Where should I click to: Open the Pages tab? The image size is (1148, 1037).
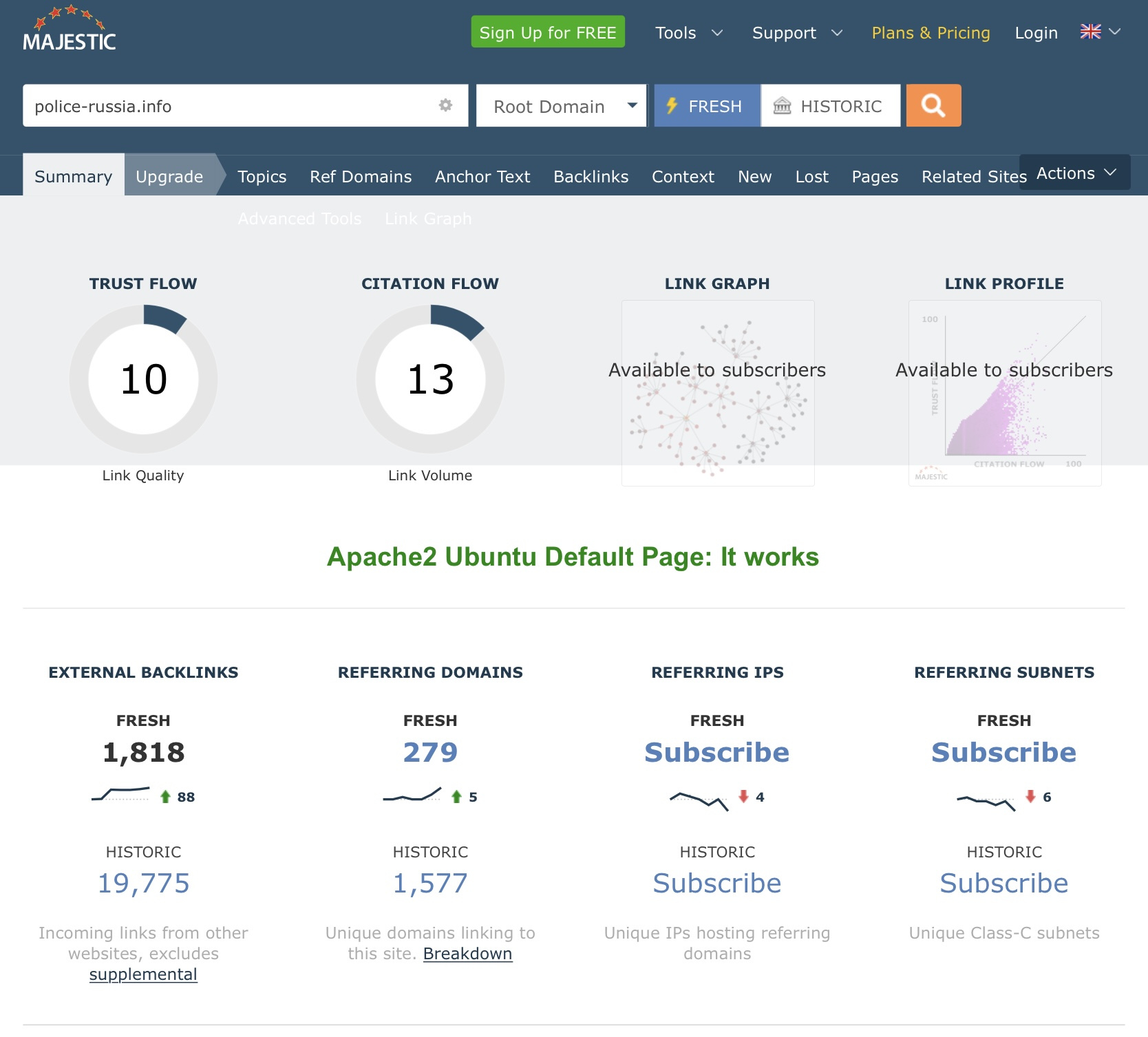(x=875, y=176)
